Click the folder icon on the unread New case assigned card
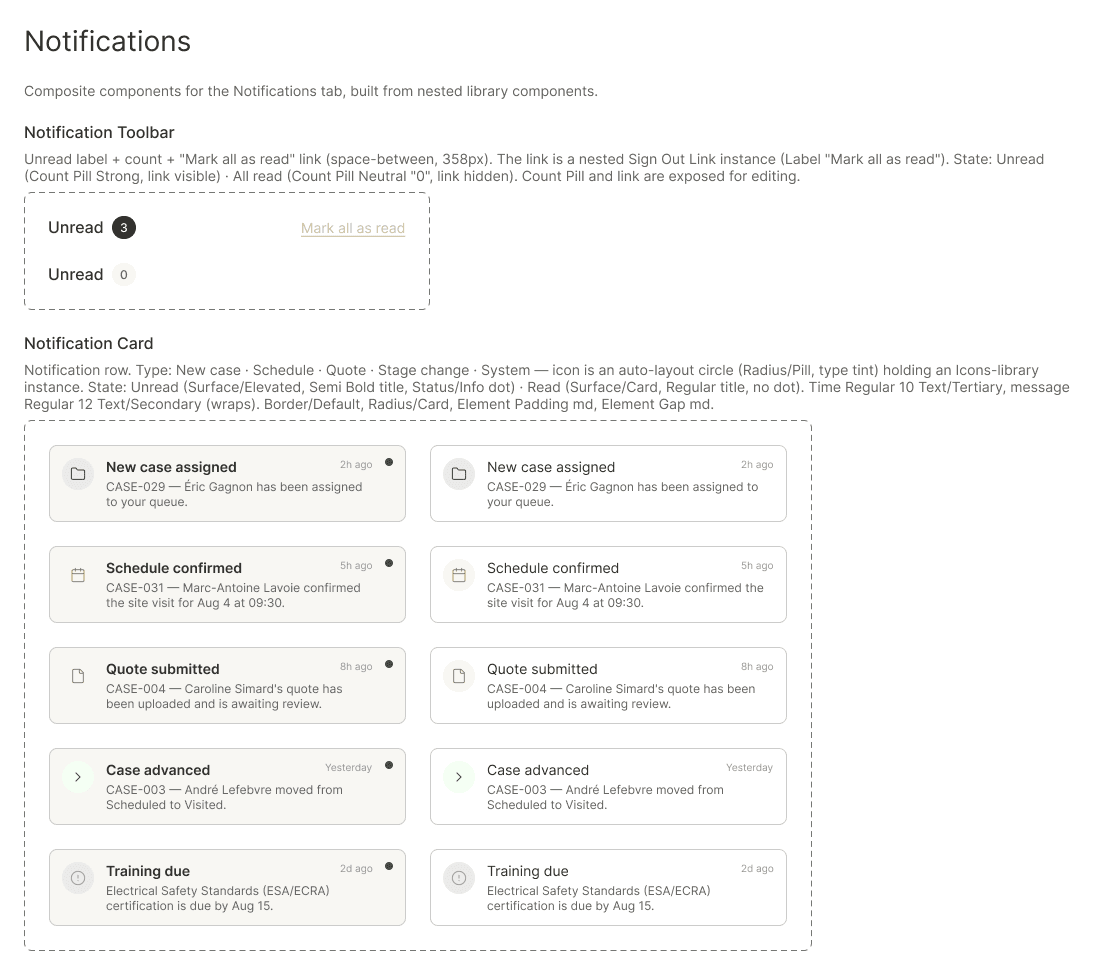This screenshot has width=1100, height=975. (x=78, y=474)
